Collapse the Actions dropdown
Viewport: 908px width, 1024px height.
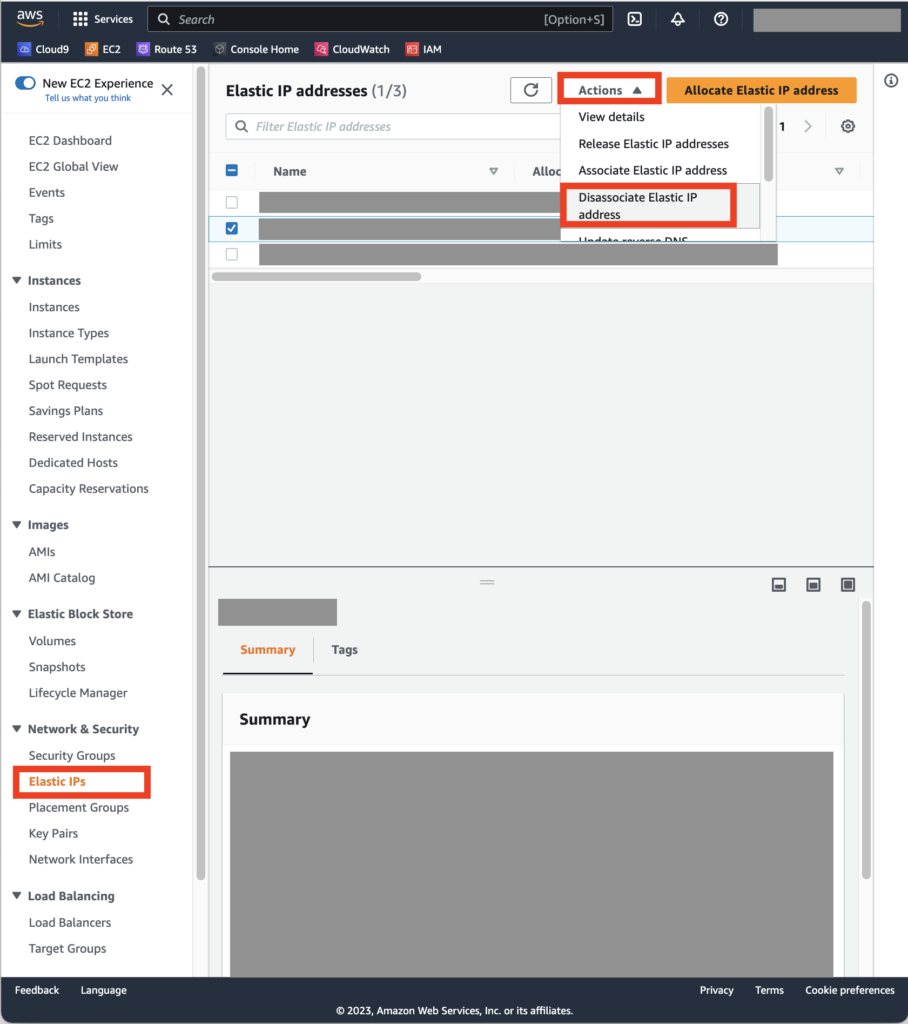coord(609,89)
